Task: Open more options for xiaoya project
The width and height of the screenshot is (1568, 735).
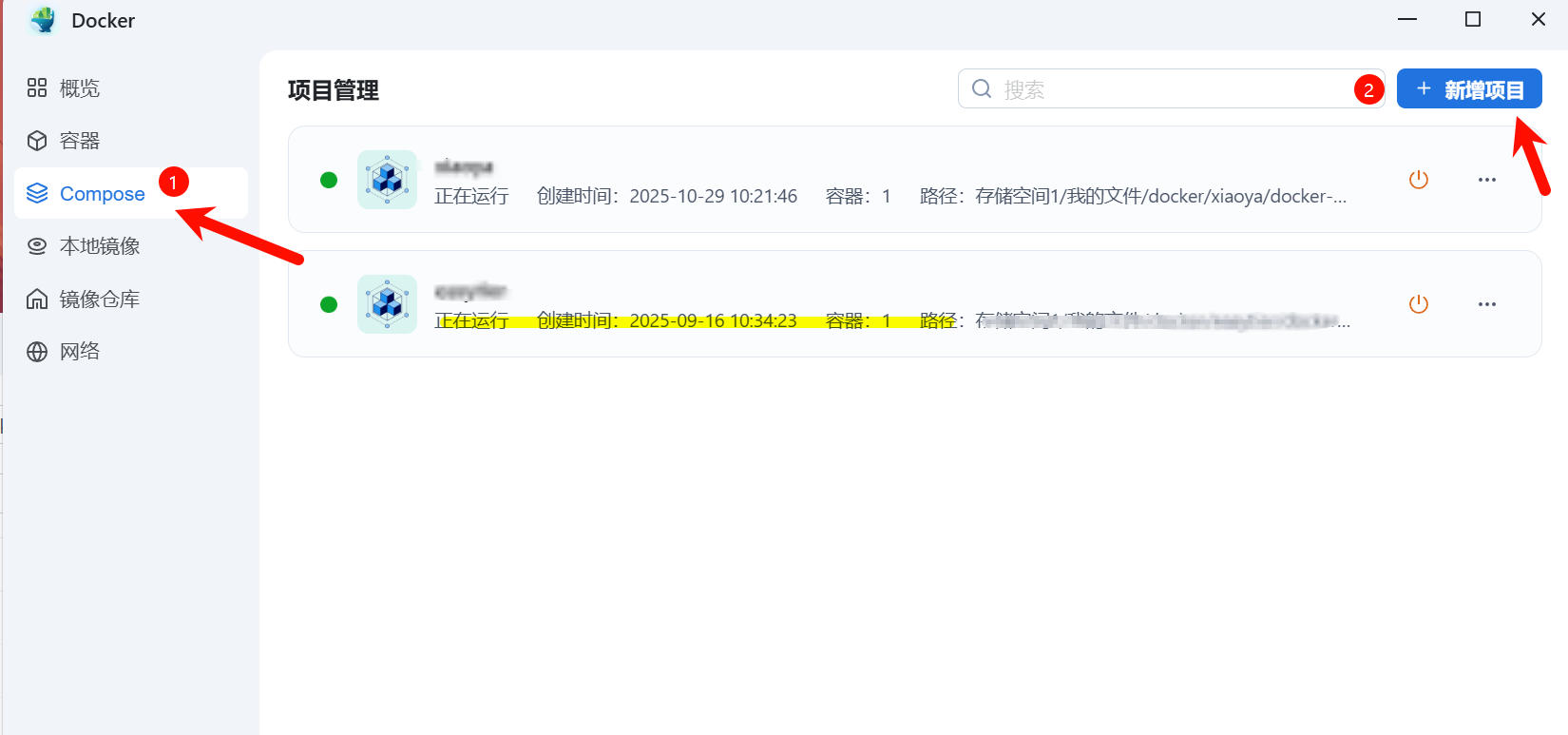Action: click(x=1486, y=180)
